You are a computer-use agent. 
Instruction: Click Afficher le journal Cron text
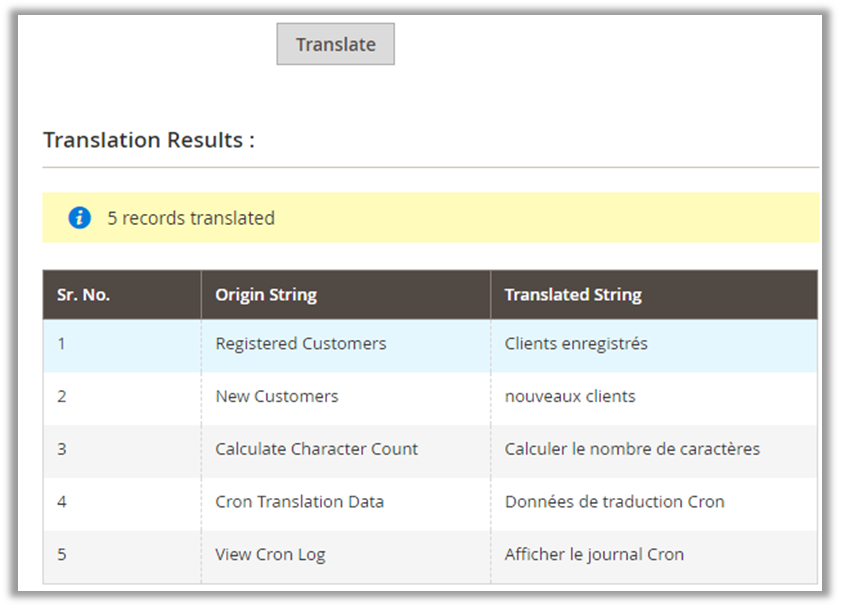[x=594, y=554]
